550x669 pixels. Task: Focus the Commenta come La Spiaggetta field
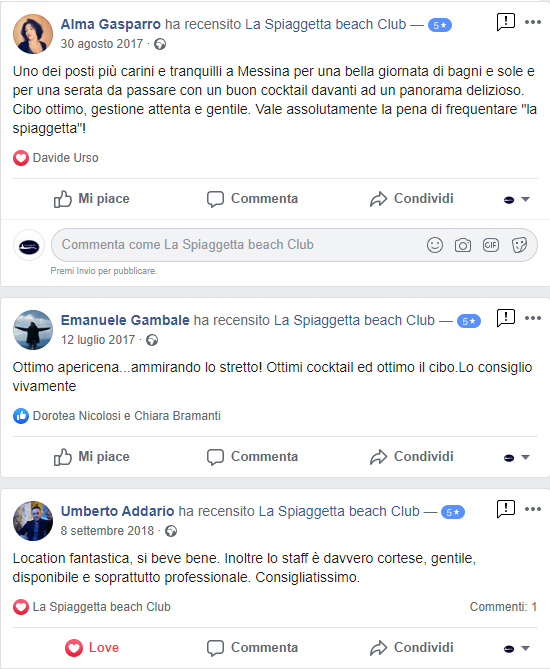(239, 245)
